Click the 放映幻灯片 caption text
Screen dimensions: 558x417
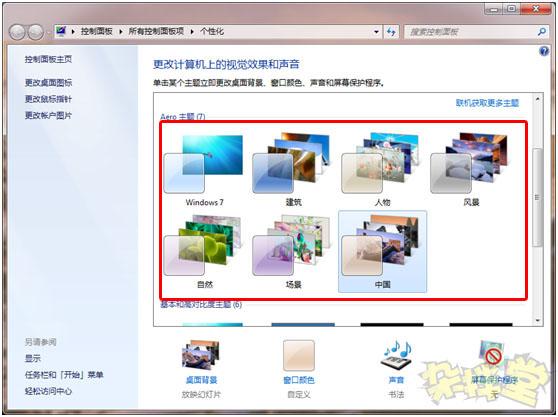point(201,395)
